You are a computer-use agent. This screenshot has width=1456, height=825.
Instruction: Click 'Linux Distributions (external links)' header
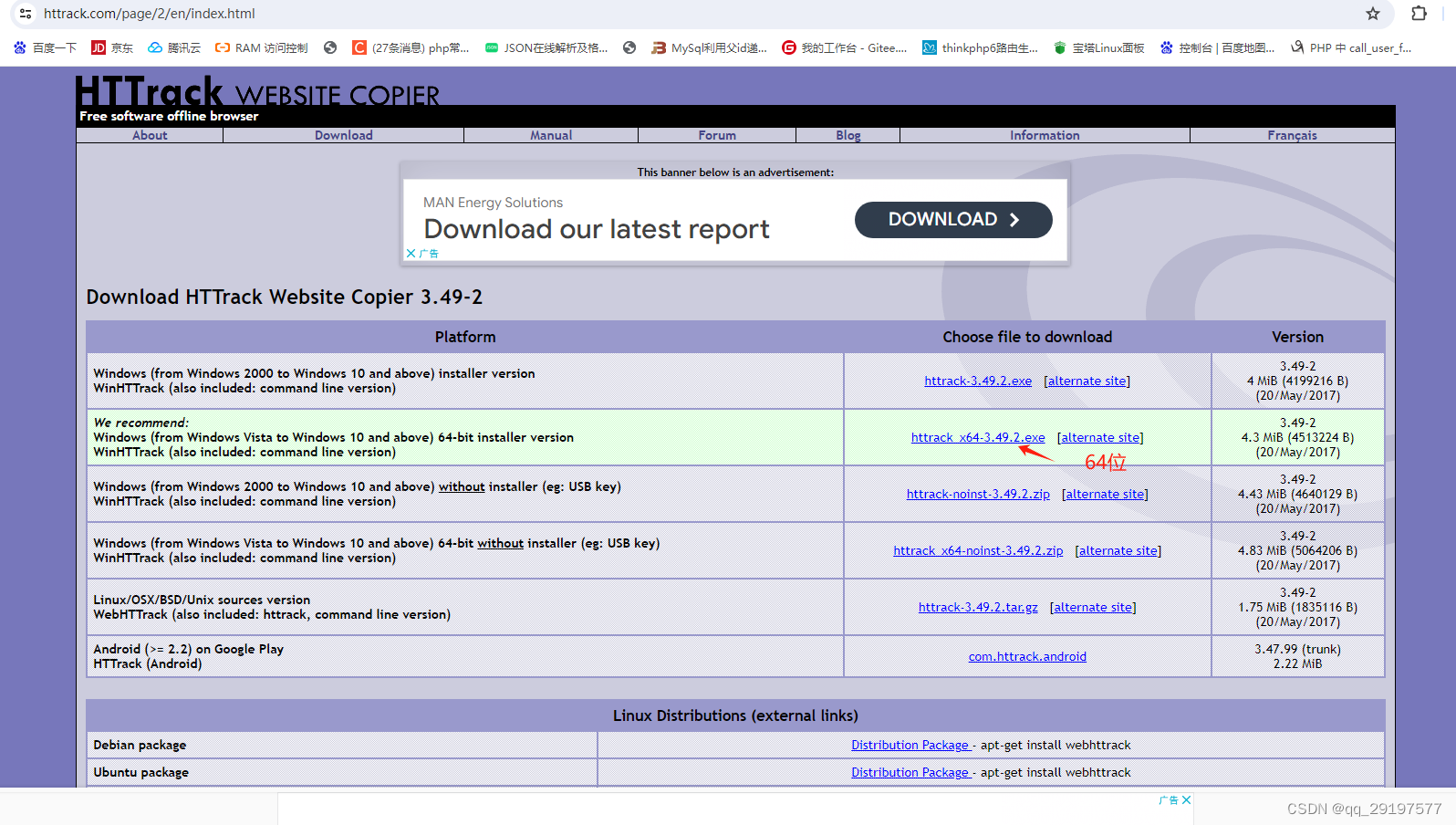(735, 715)
